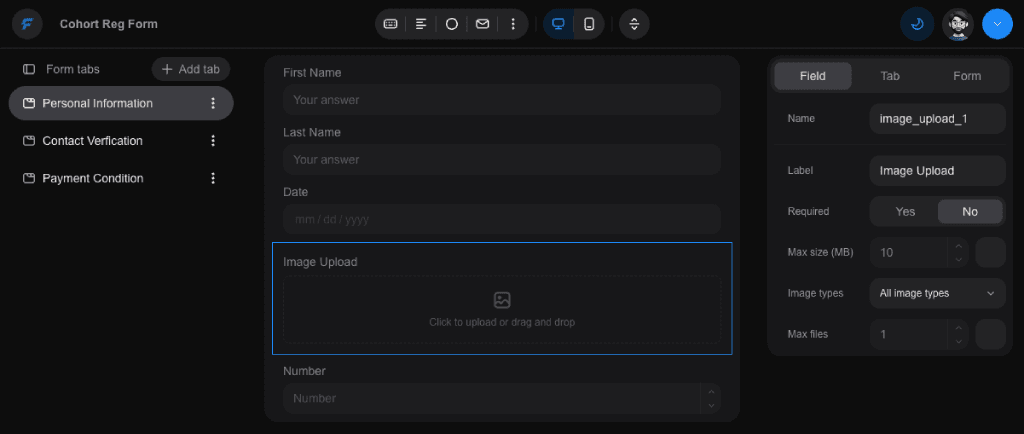Click the Max size (MB) input

click(908, 253)
